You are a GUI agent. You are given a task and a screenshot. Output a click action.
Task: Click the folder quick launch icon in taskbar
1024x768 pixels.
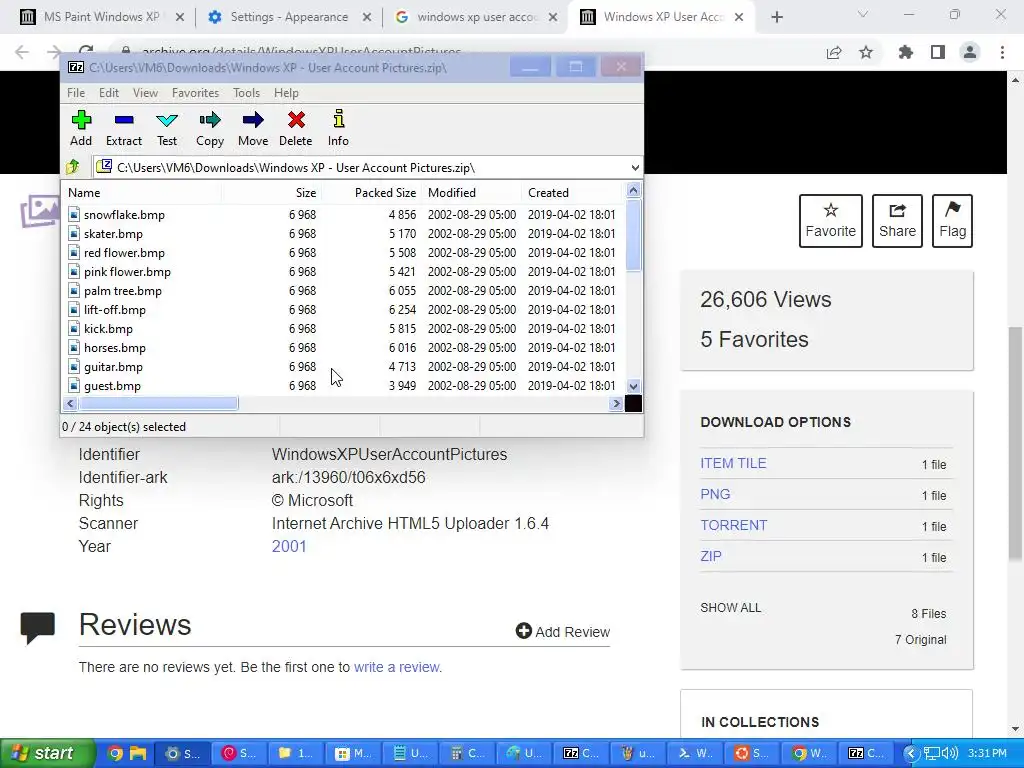(138, 753)
